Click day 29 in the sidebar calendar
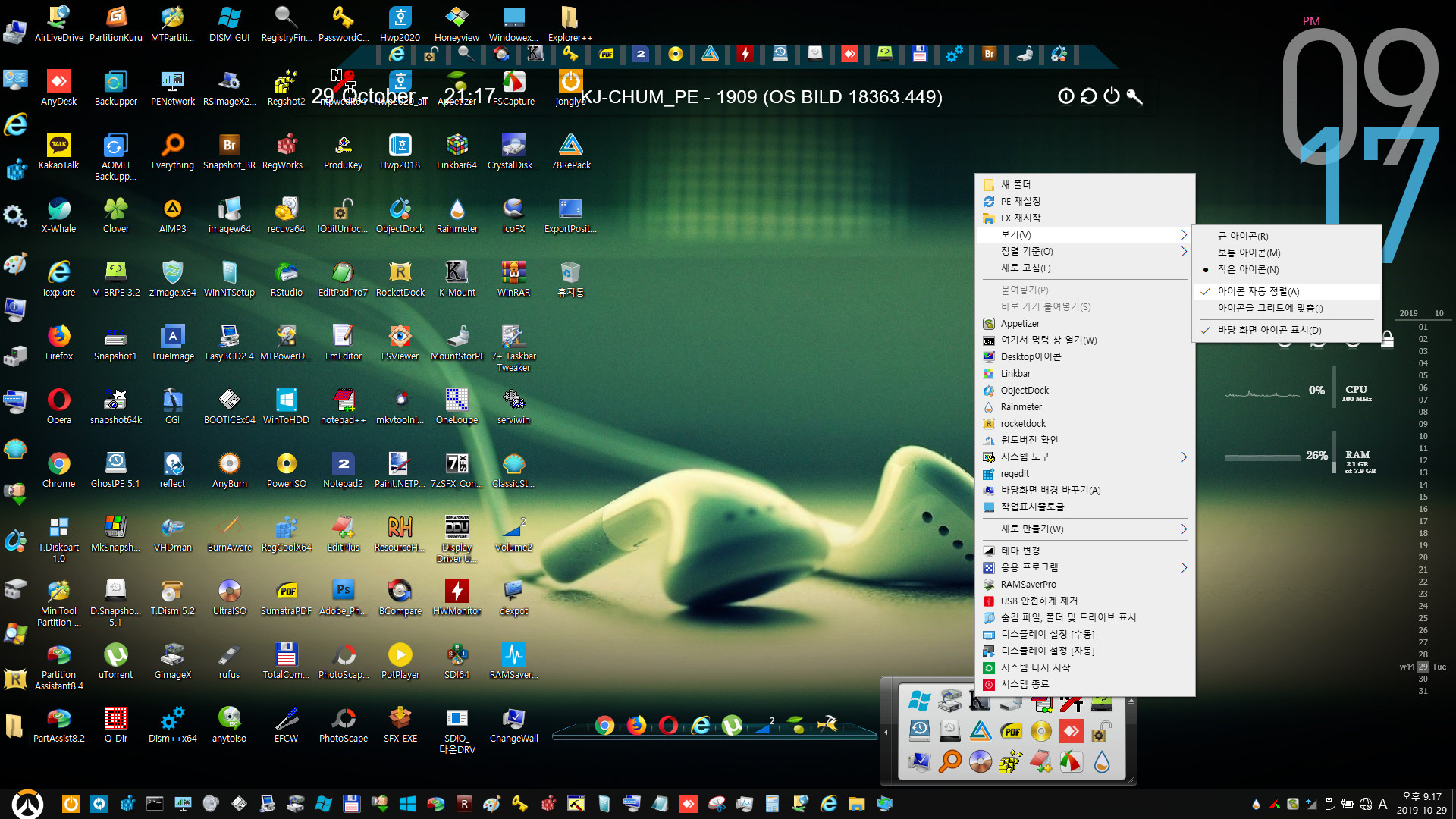Viewport: 1456px width, 819px height. coord(1423,667)
